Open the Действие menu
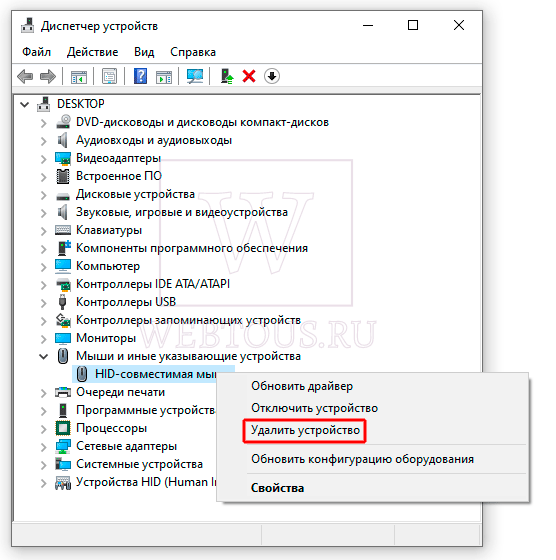Image resolution: width=556 pixels, height=560 pixels. tap(92, 52)
